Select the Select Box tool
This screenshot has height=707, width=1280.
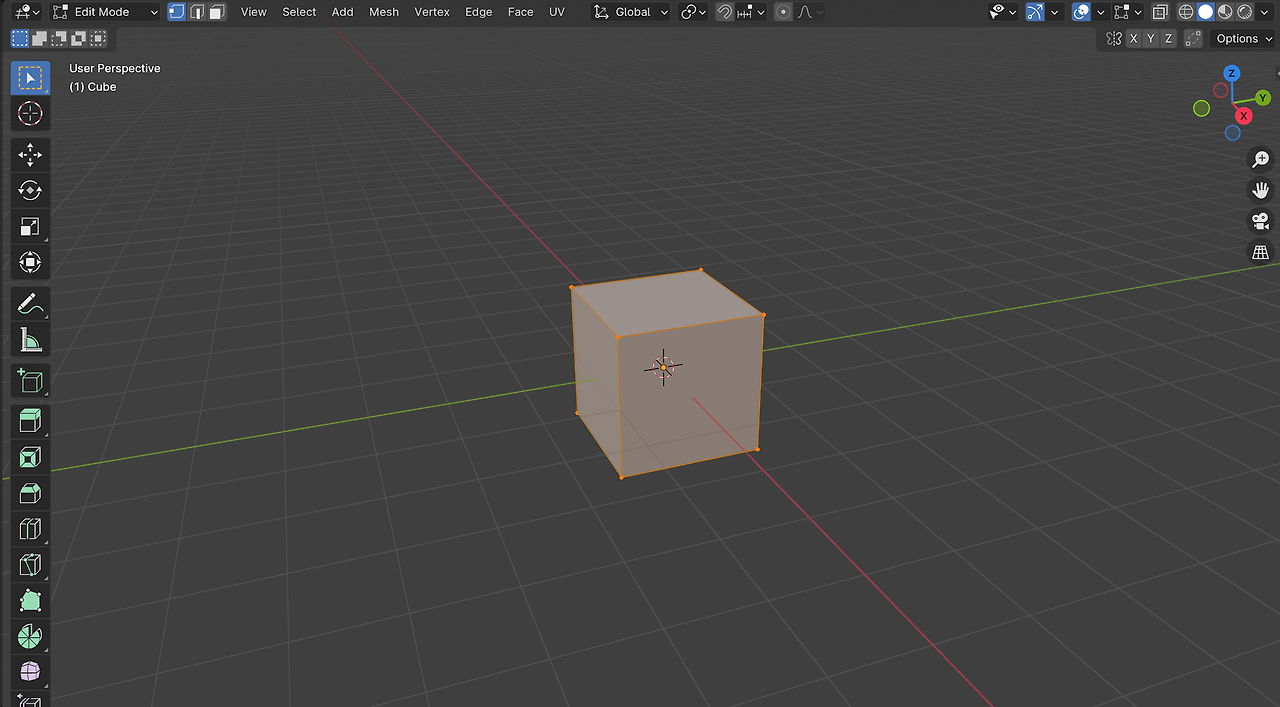(x=30, y=78)
